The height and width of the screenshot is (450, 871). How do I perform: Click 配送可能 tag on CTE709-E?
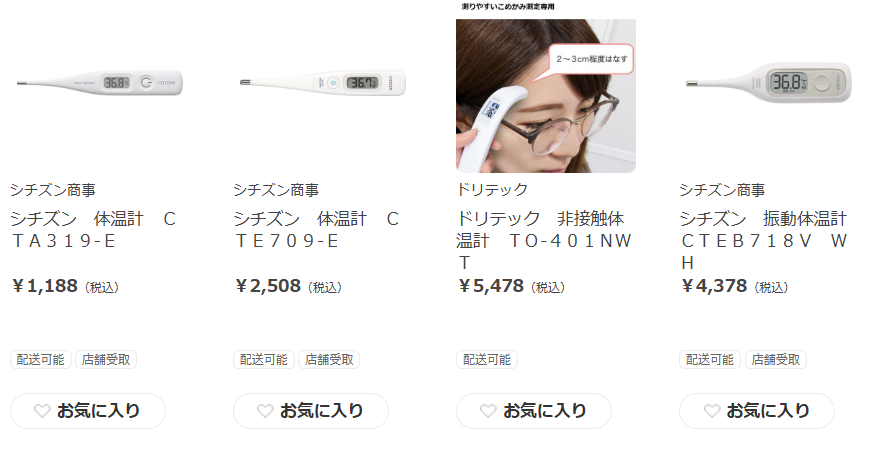click(264, 359)
